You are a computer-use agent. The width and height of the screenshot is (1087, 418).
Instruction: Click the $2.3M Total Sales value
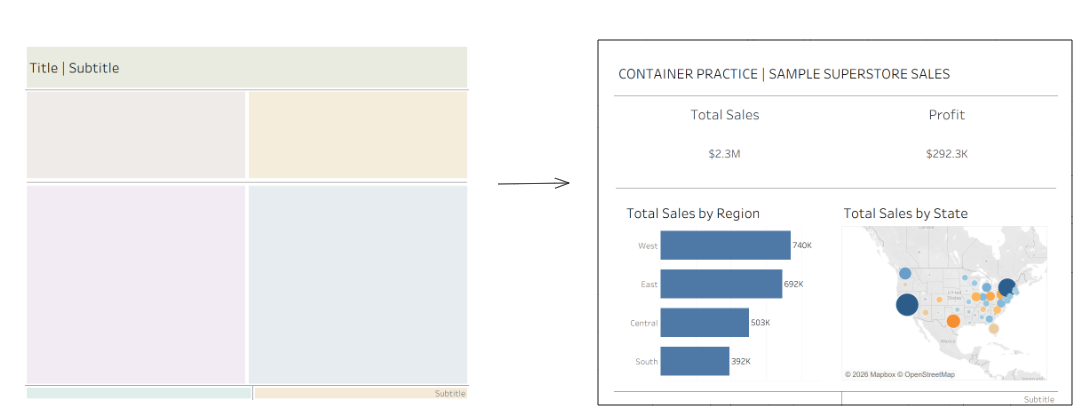tap(724, 154)
